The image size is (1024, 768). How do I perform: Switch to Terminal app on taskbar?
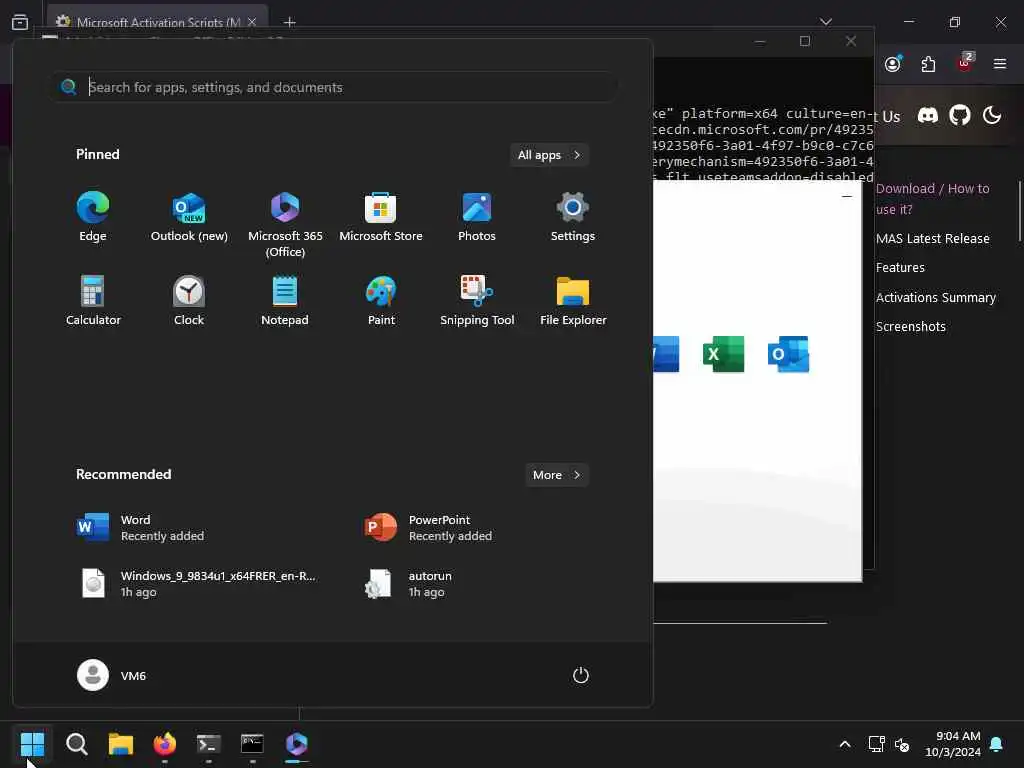(208, 744)
